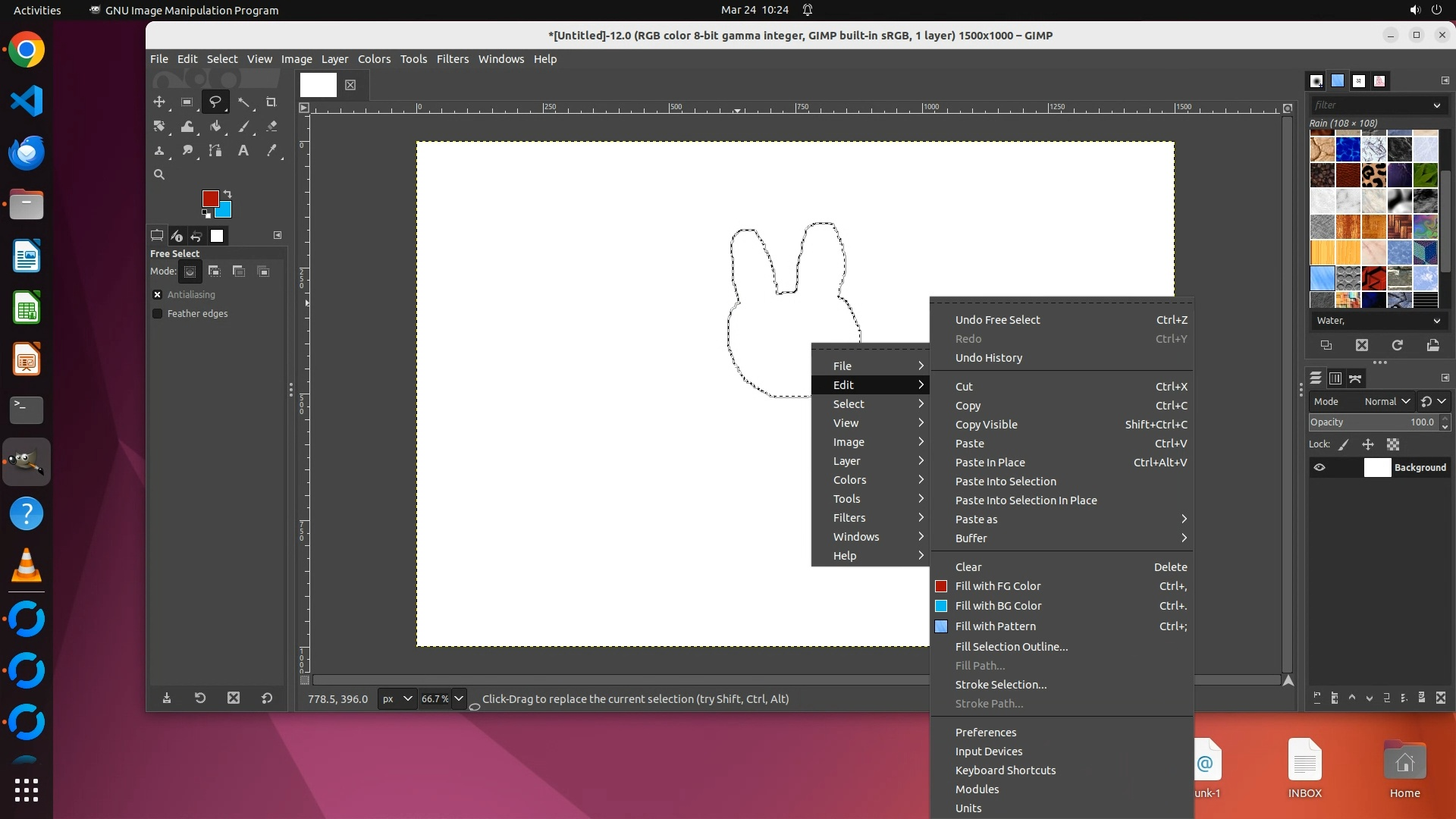Screen dimensions: 1456x819
Task: Open the Filters menu in menu bar
Action: click(x=452, y=59)
